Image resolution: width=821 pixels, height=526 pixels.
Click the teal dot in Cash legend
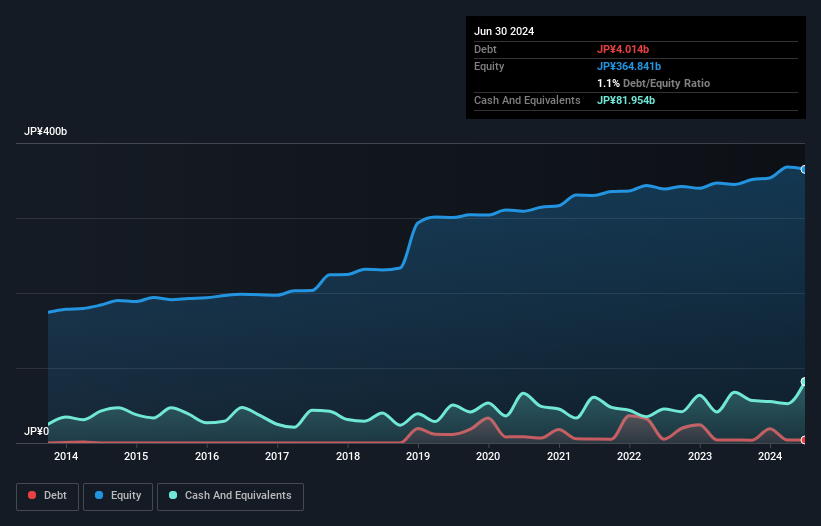(173, 496)
